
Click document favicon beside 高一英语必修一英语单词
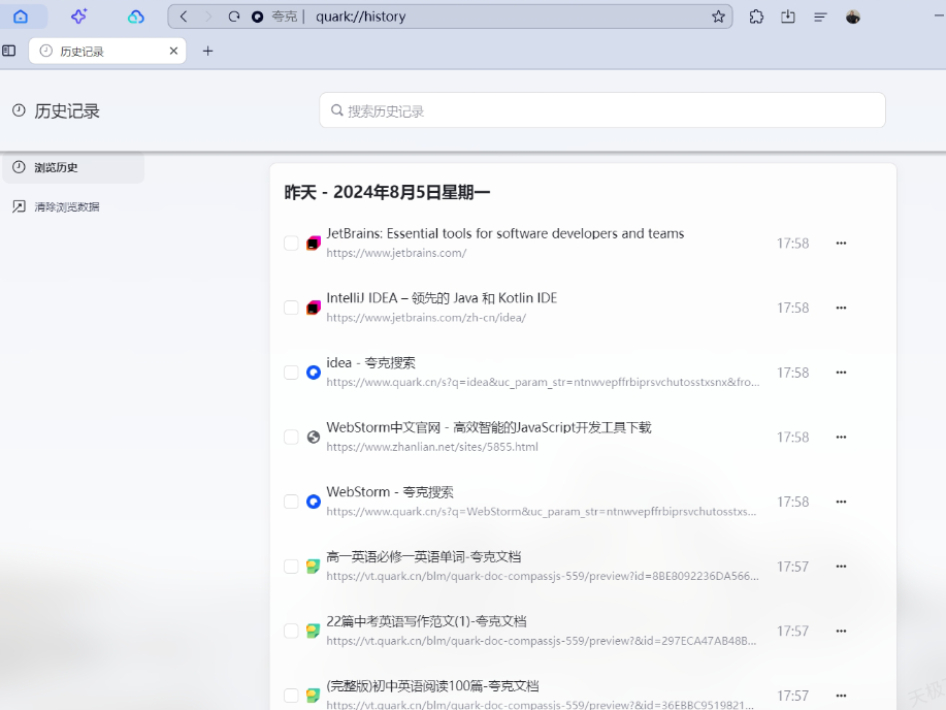(x=313, y=566)
